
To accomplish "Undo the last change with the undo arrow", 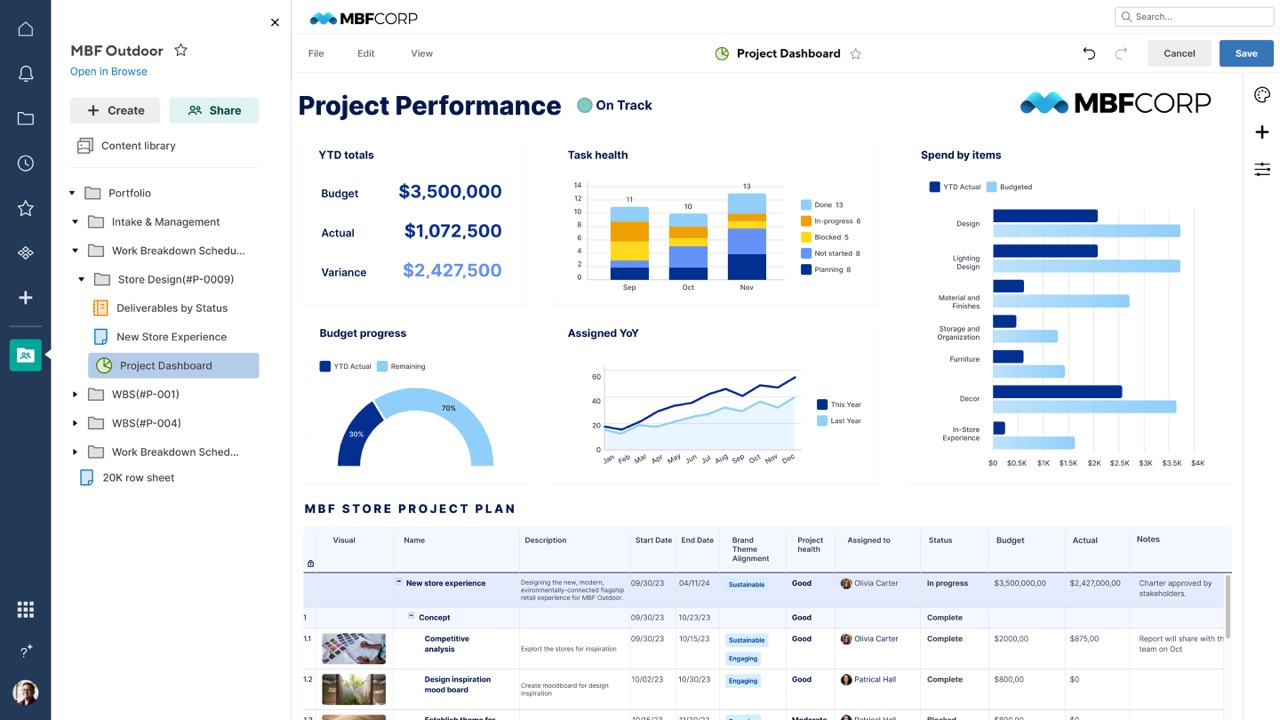I will 1089,53.
